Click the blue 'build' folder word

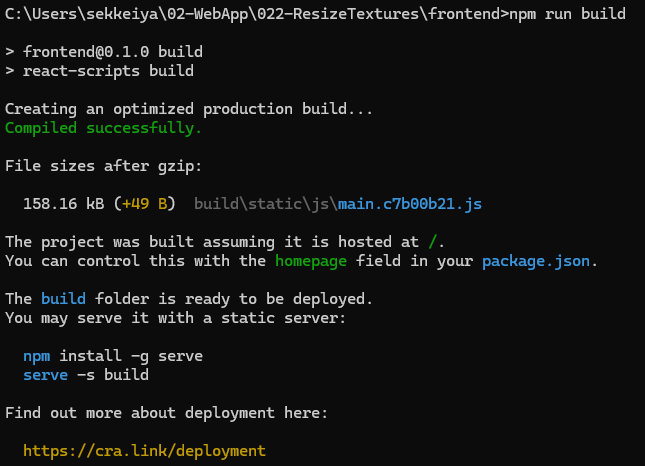(65, 298)
